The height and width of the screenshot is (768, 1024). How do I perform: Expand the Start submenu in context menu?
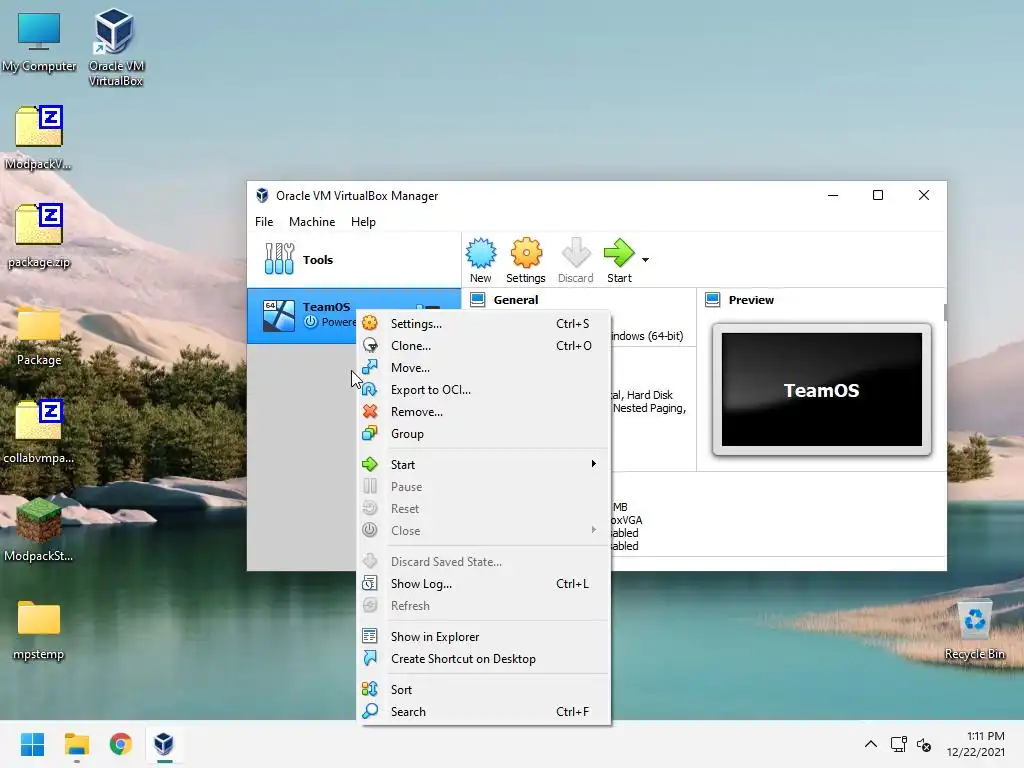point(484,464)
